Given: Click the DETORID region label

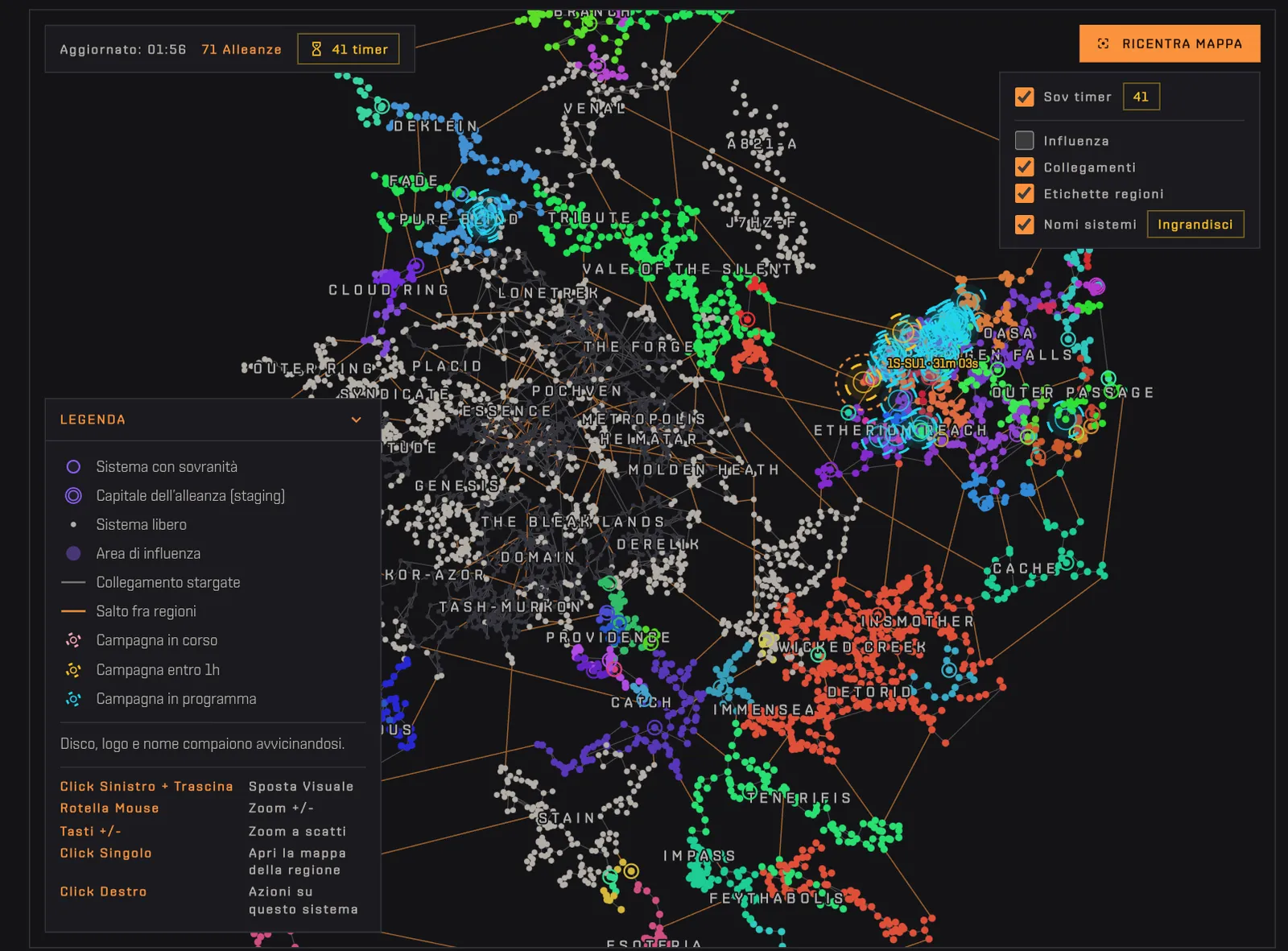Looking at the screenshot, I should pyautogui.click(x=869, y=692).
